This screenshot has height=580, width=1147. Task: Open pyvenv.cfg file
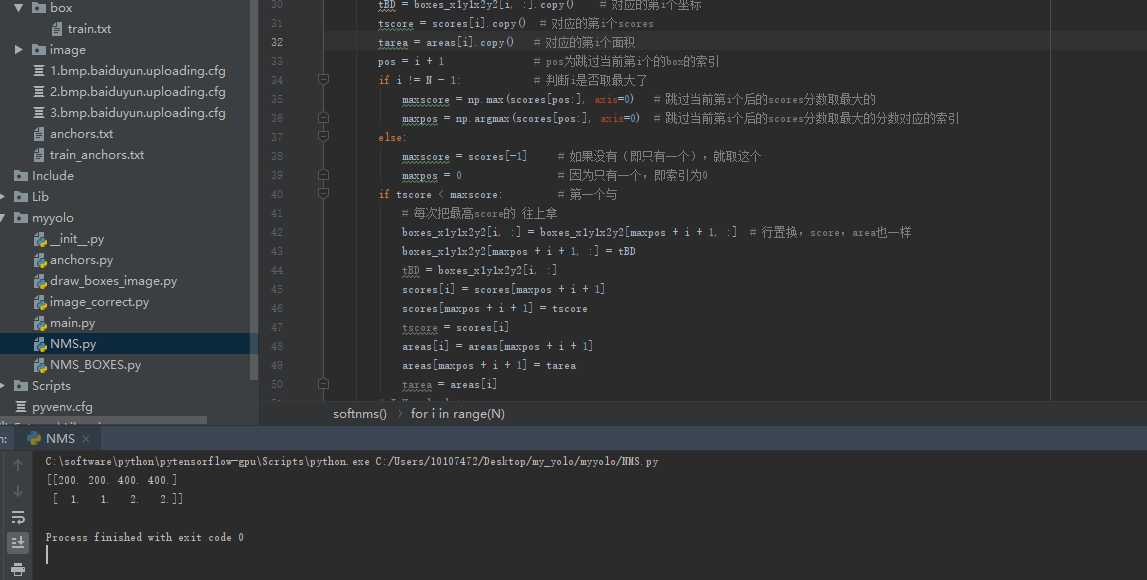coord(62,407)
